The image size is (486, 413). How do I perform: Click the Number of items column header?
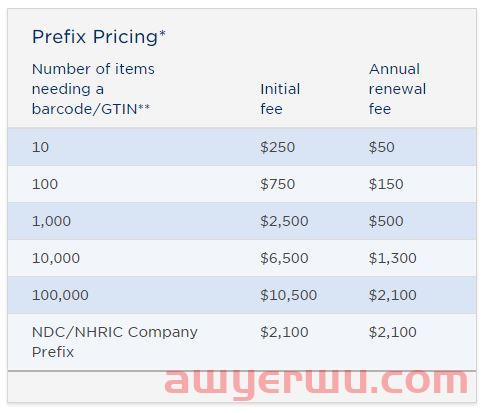(x=93, y=89)
